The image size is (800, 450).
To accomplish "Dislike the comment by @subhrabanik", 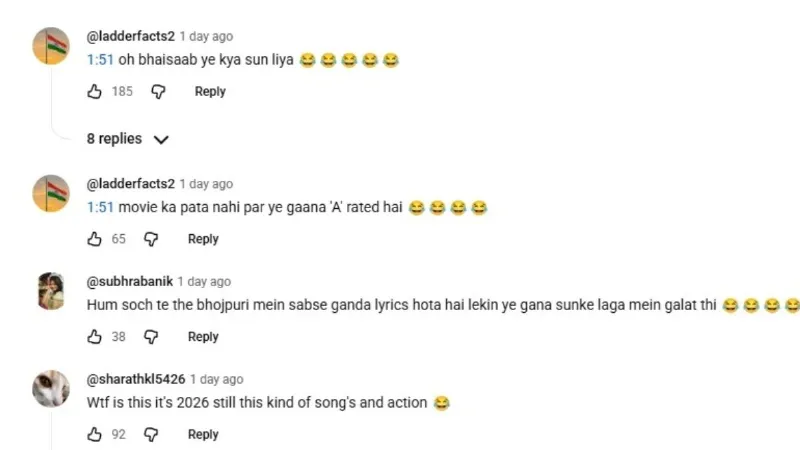I will click(x=151, y=337).
